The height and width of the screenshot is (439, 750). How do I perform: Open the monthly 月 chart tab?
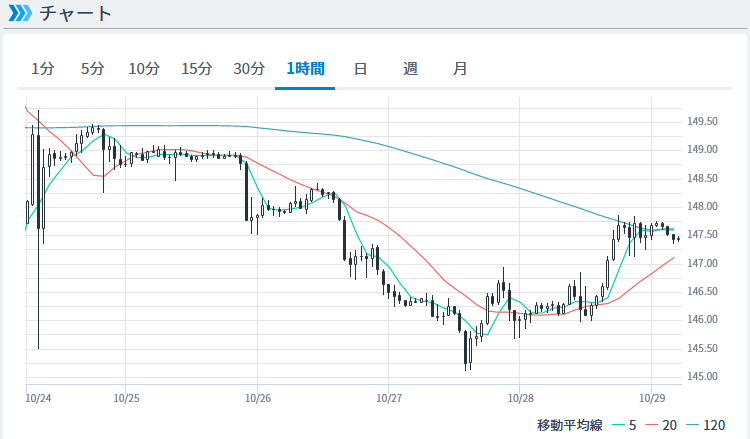click(460, 69)
